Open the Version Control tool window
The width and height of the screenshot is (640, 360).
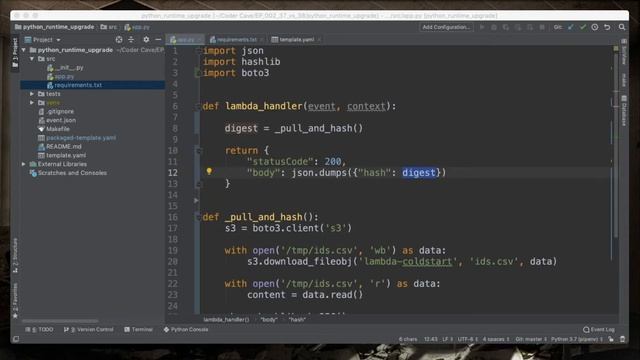click(x=88, y=329)
